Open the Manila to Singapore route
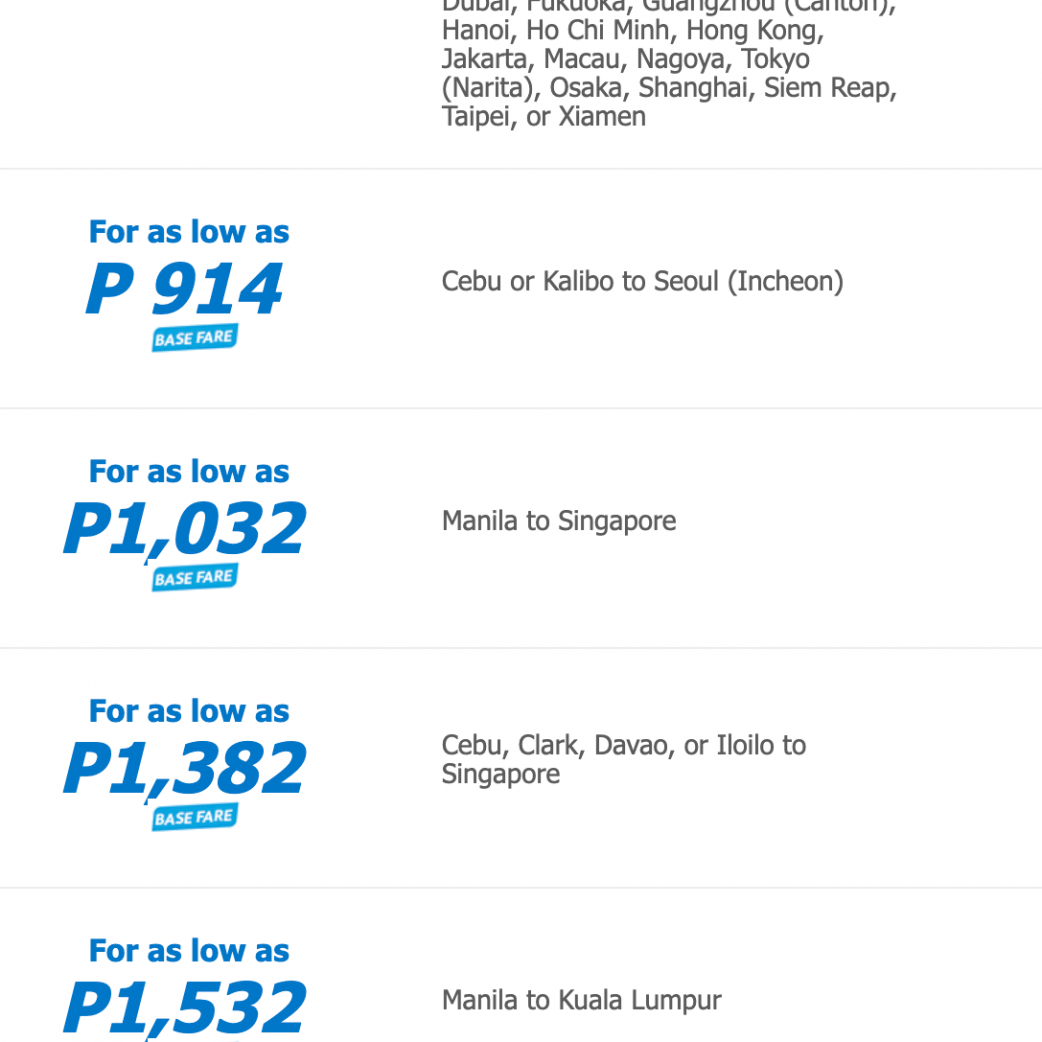Viewport: 1042px width, 1042px height. click(558, 521)
